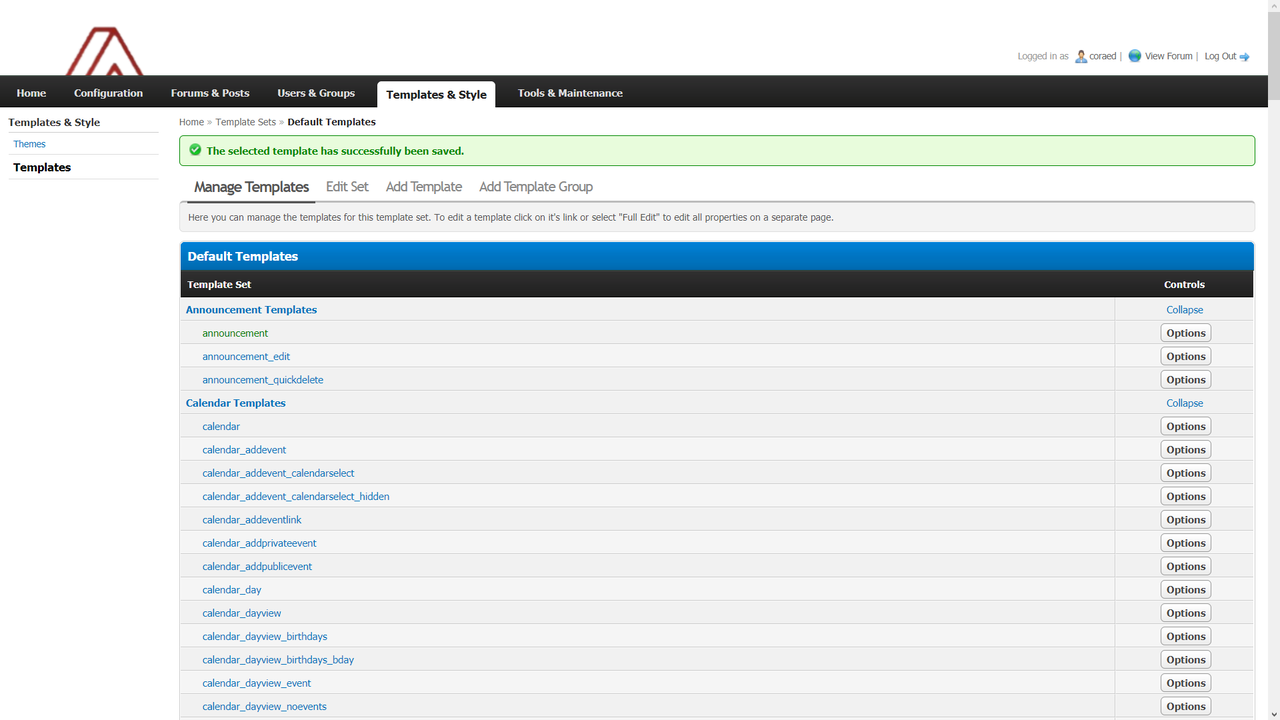Edit the announcement_quickdelete template

click(263, 380)
